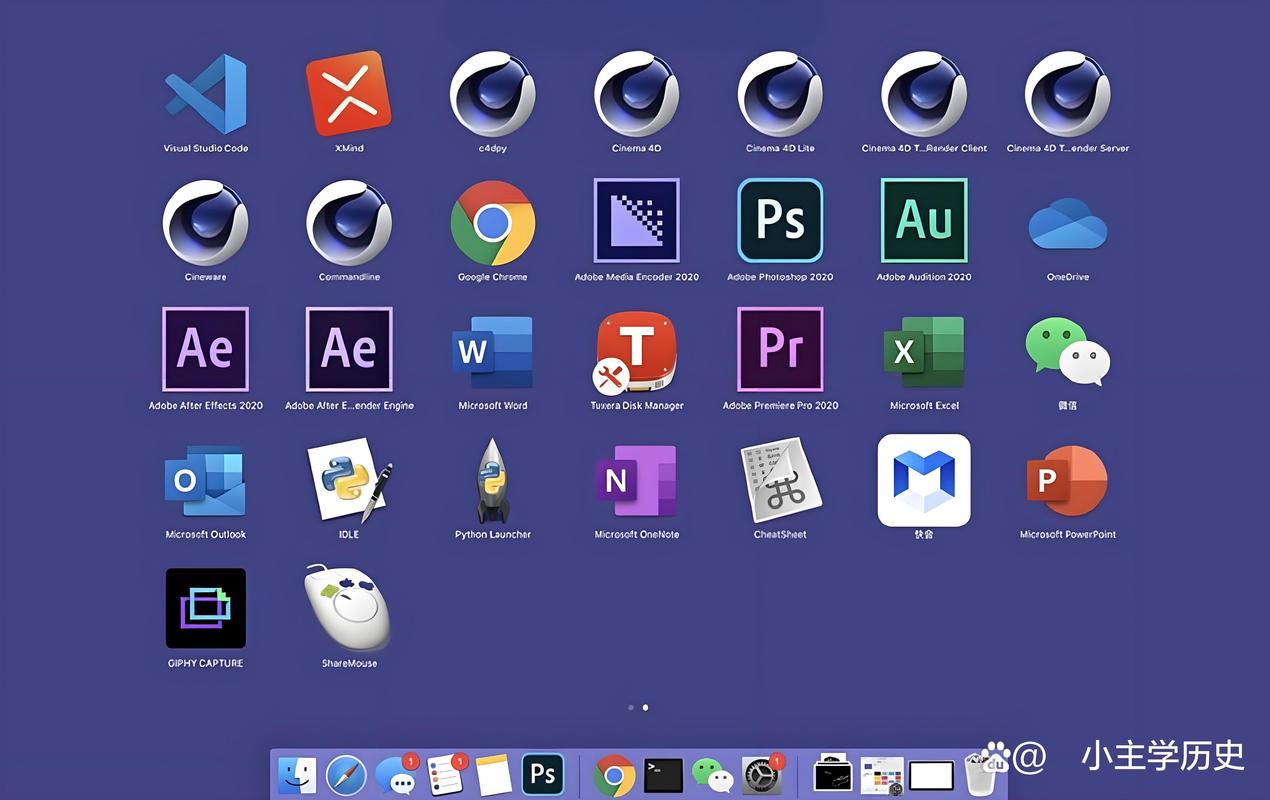
Task: Launch Python IDLE
Action: point(348,480)
